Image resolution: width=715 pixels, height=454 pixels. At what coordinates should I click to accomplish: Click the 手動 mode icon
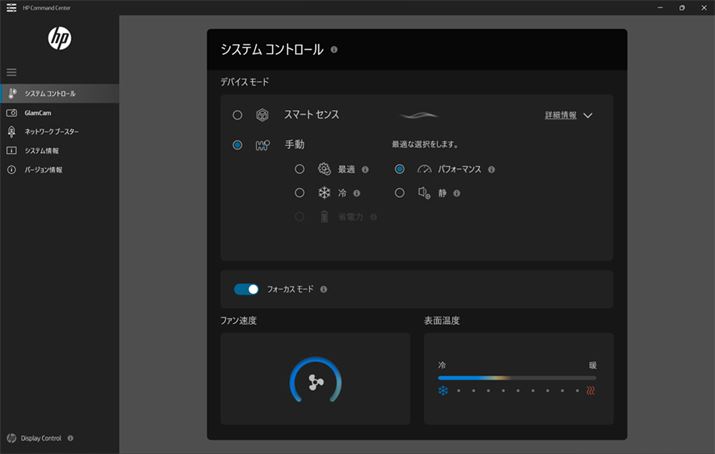pyautogui.click(x=263, y=145)
